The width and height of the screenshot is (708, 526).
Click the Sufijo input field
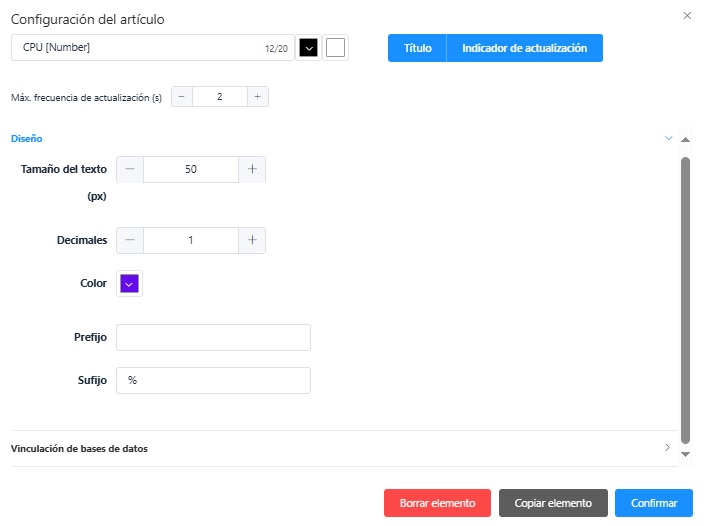(213, 381)
